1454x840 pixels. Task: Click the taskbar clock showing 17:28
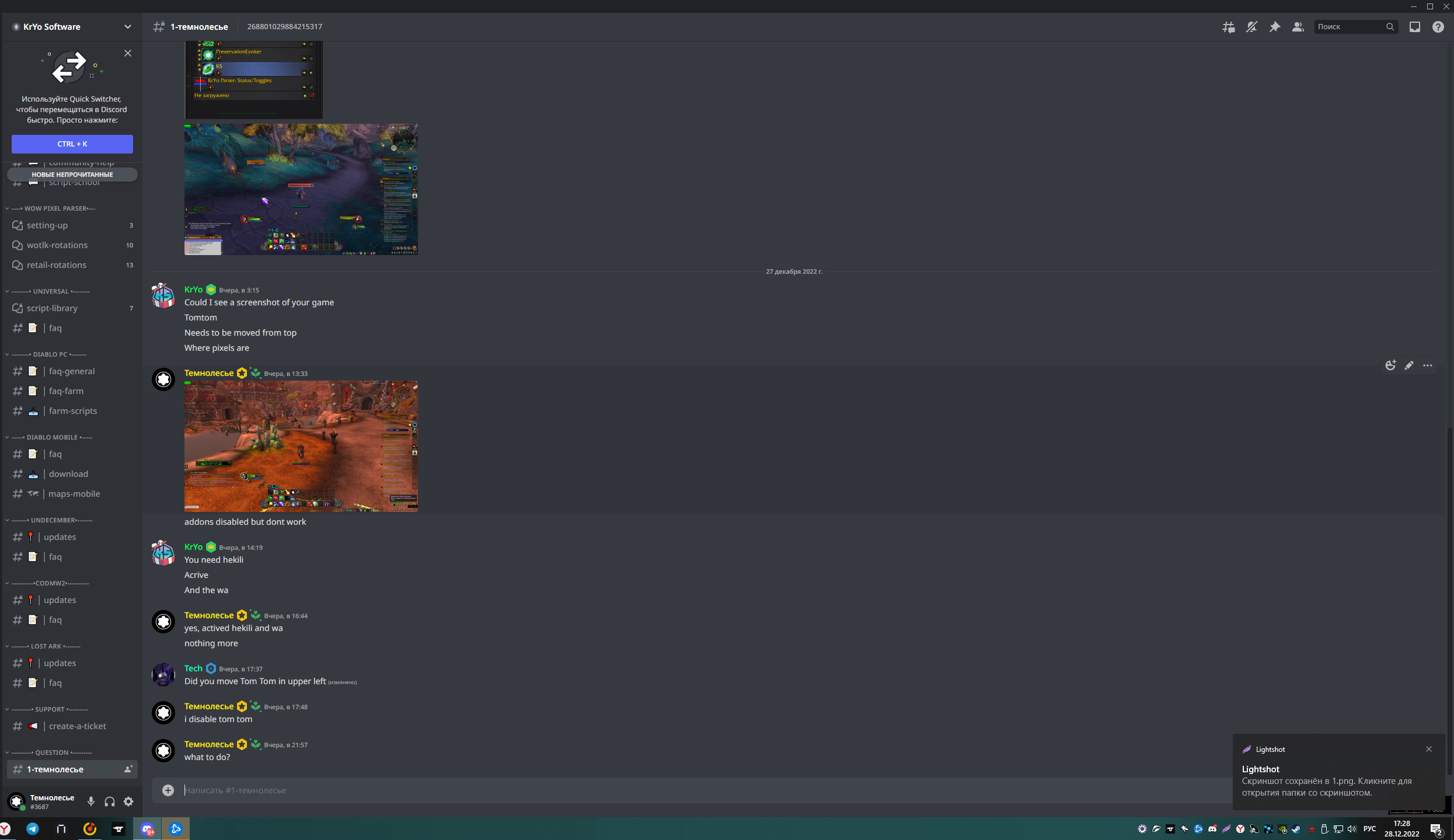1401,828
